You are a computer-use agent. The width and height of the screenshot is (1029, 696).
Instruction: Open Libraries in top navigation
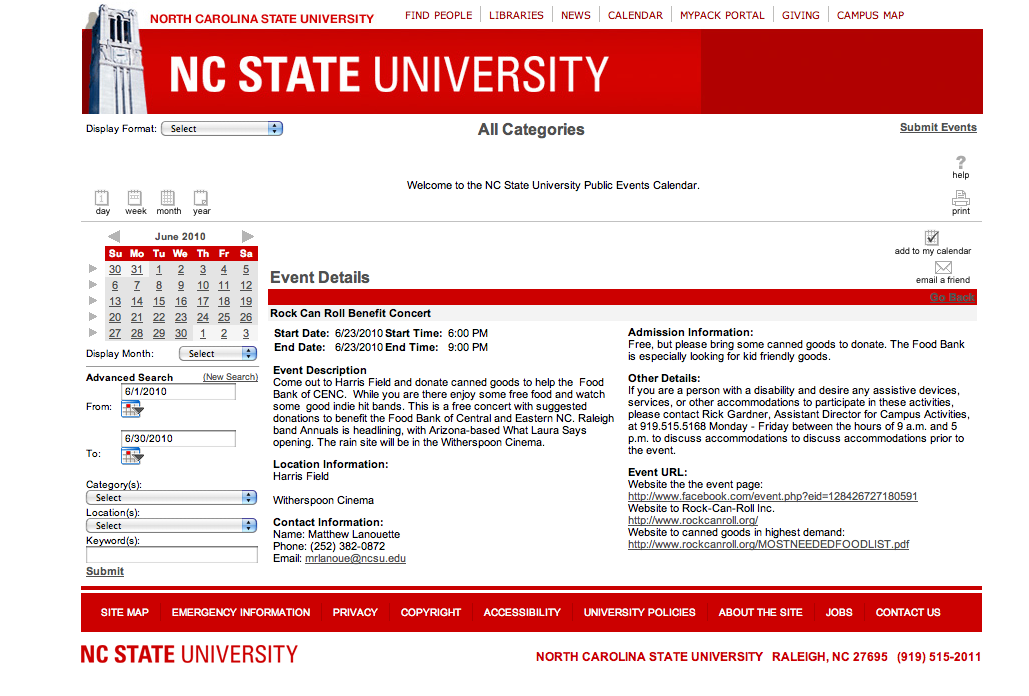516,15
